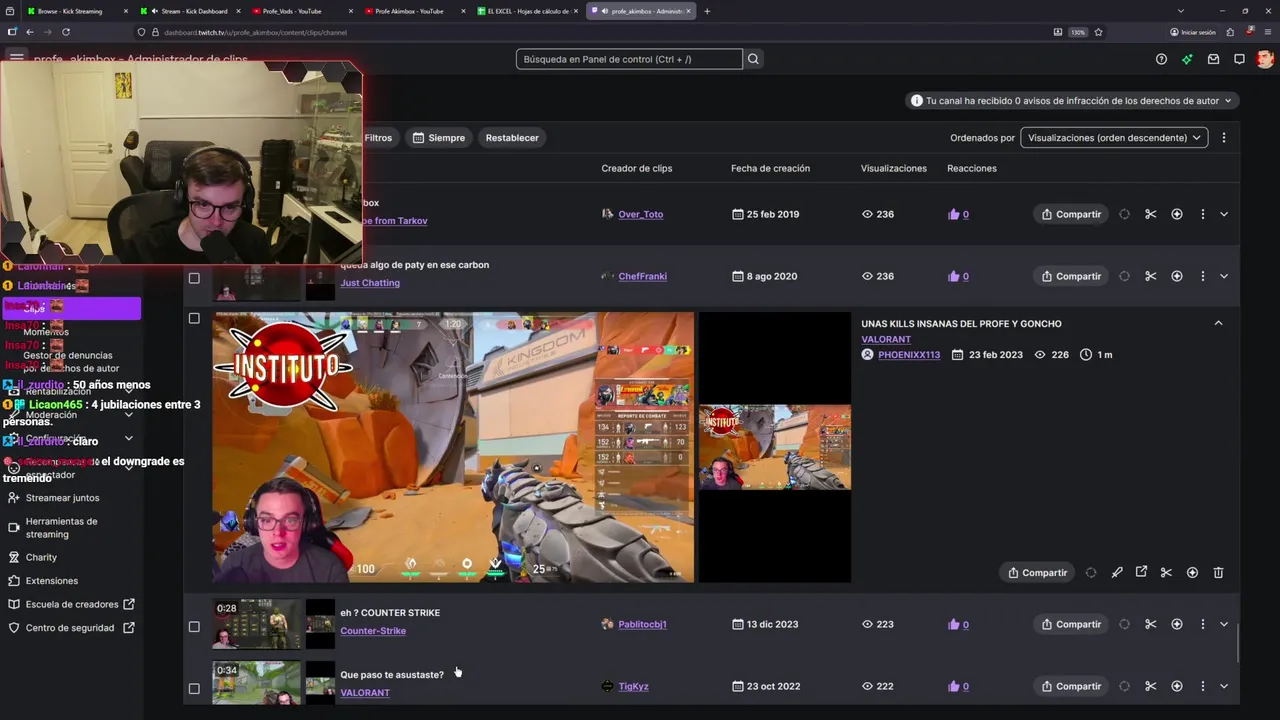
Task: Click the 'Restablecer' button
Action: [512, 138]
